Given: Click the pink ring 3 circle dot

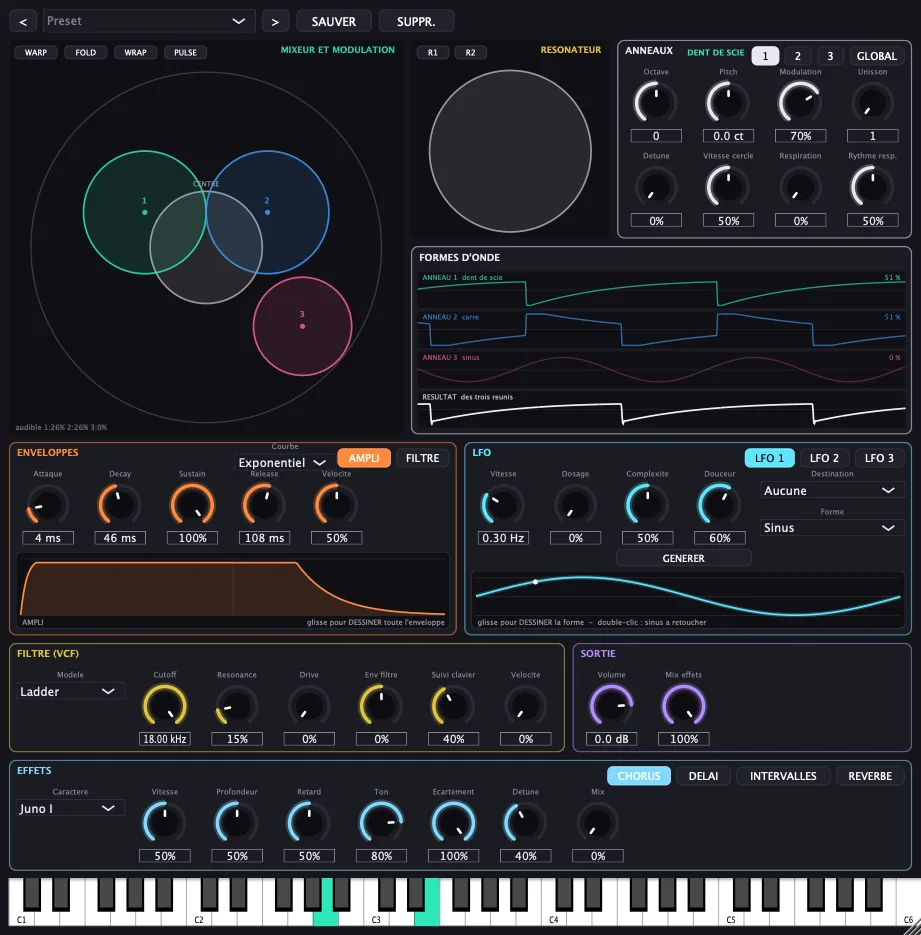Looking at the screenshot, I should (x=302, y=326).
